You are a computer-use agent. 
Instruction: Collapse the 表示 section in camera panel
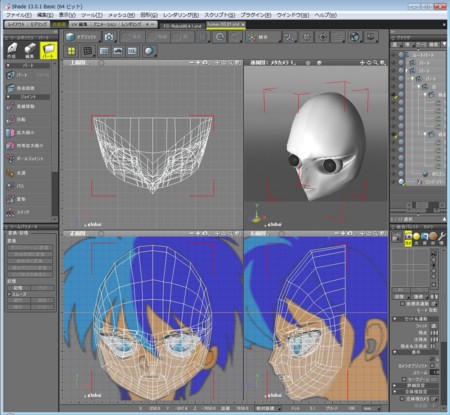[416, 352]
